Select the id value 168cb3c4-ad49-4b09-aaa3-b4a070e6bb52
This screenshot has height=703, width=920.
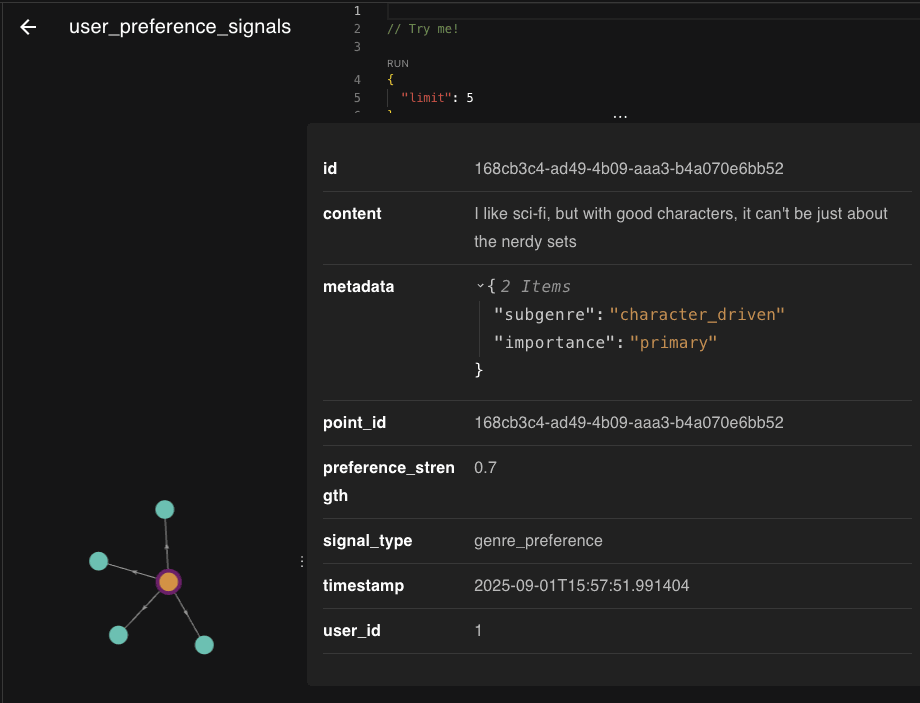point(628,168)
